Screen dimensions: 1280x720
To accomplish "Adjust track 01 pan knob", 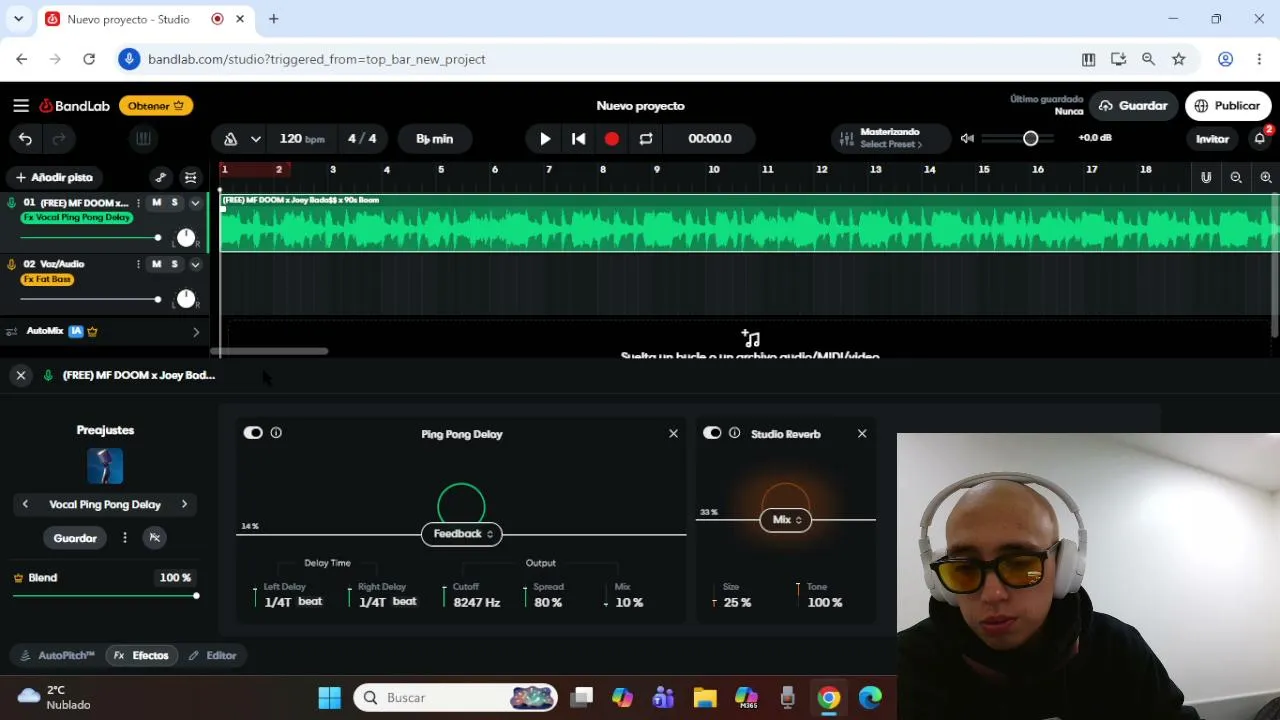I will [186, 238].
